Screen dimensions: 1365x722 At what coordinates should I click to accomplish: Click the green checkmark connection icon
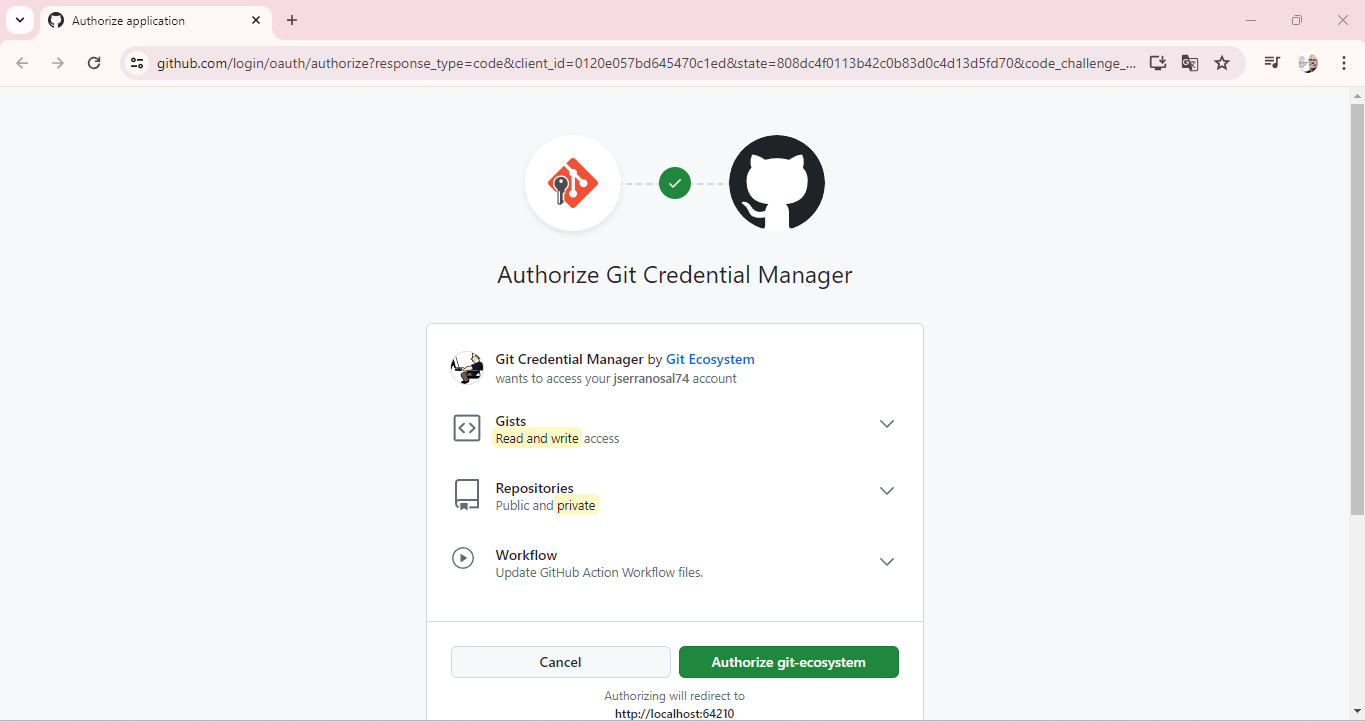coord(675,183)
